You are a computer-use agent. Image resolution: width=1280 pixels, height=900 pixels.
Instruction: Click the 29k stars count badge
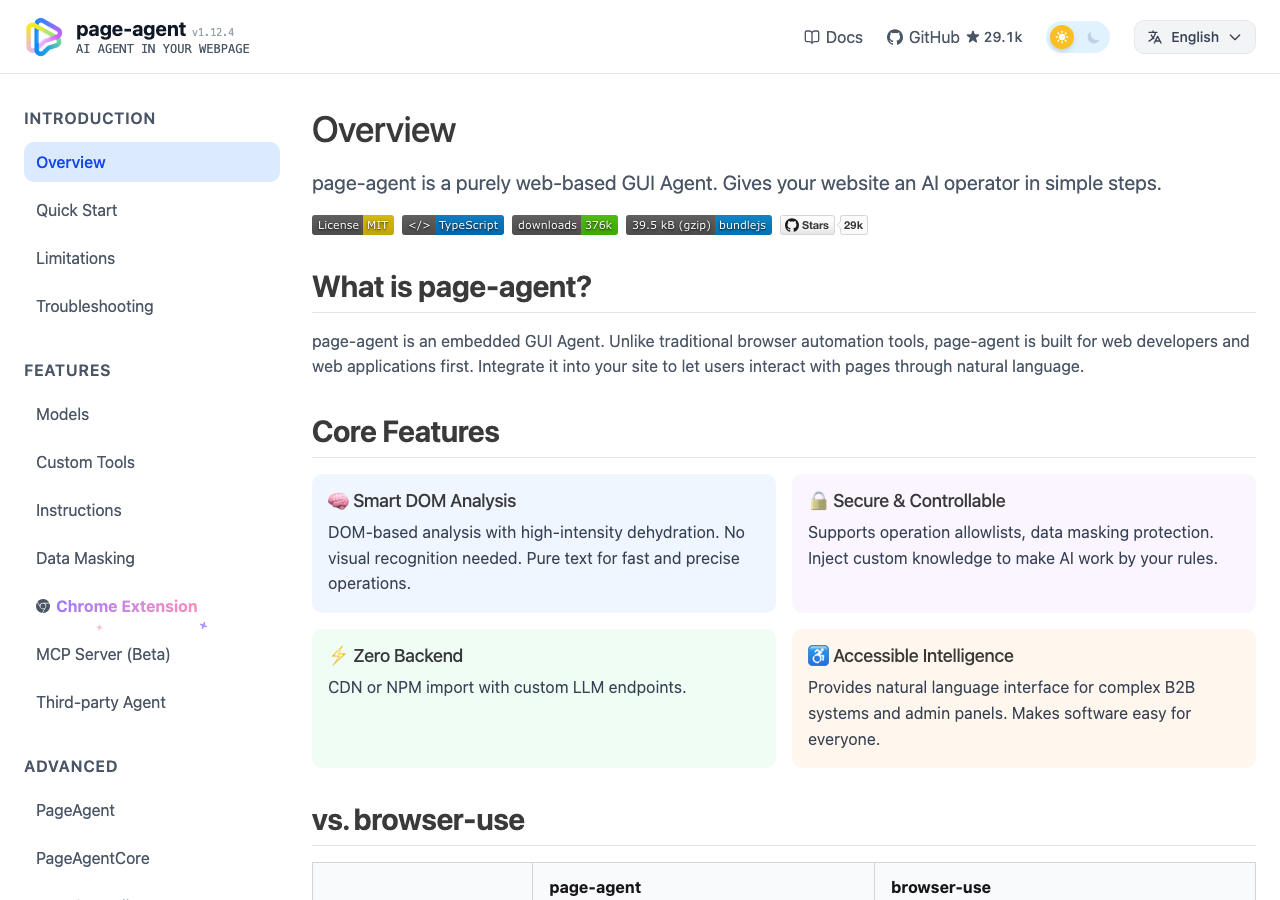pyautogui.click(x=853, y=225)
